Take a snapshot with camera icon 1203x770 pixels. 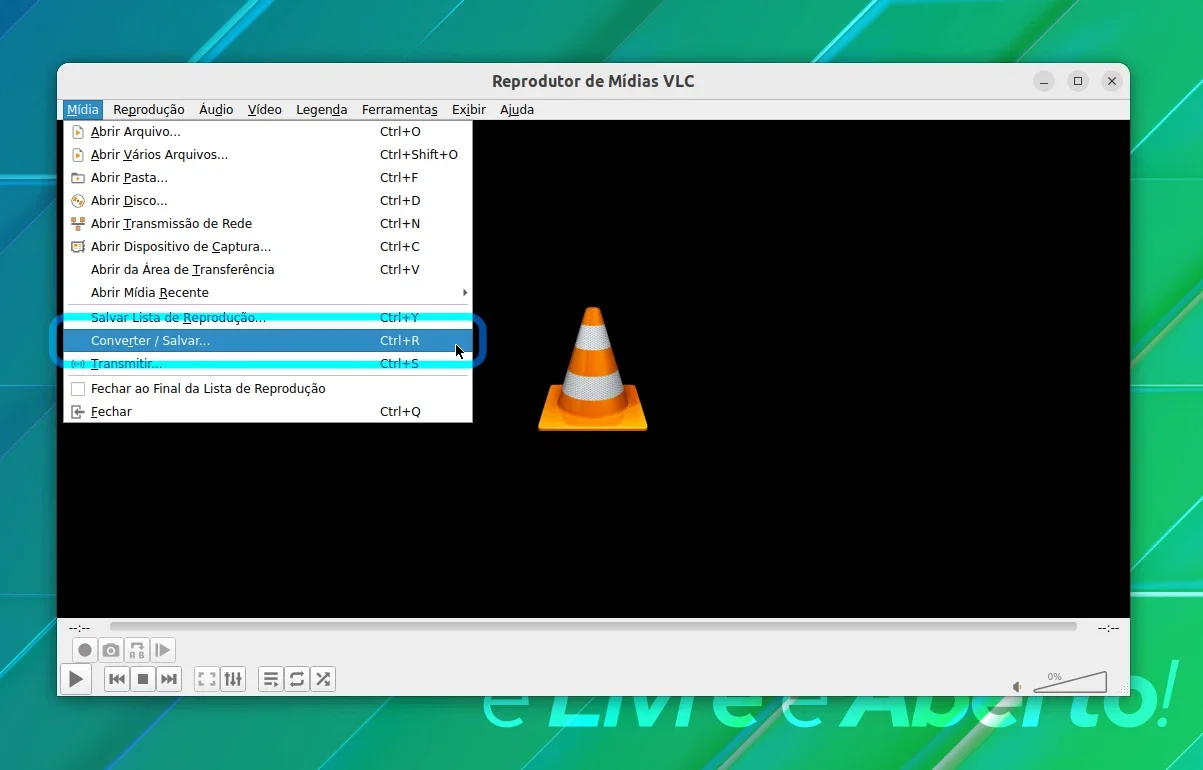111,650
